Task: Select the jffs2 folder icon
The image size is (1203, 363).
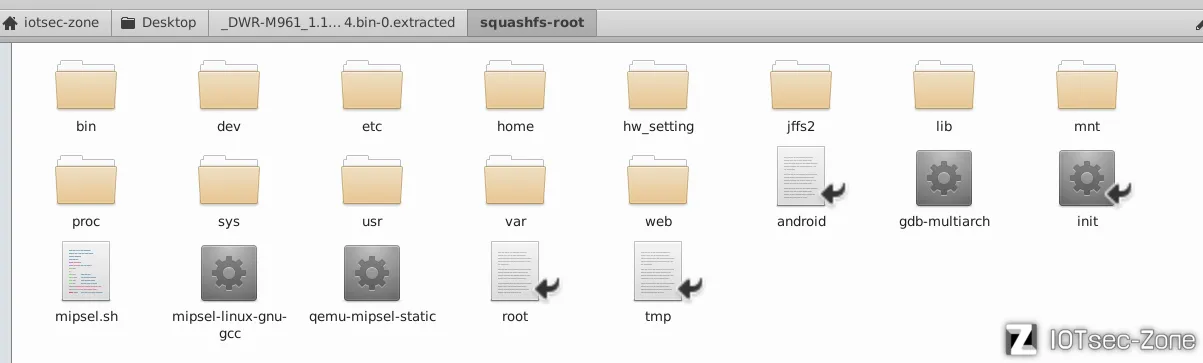Action: tap(801, 85)
